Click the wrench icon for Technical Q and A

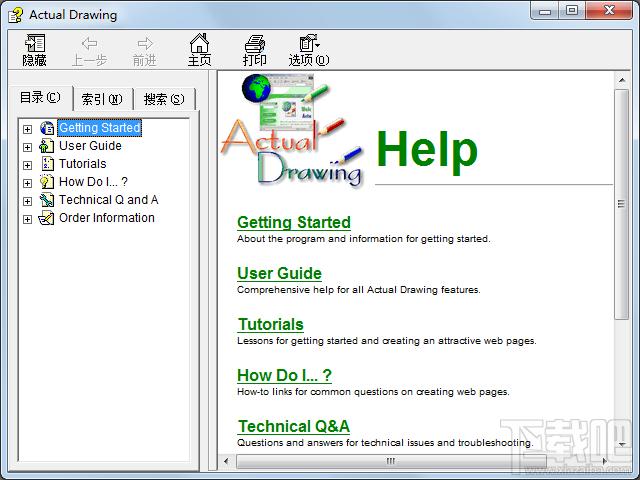point(47,200)
